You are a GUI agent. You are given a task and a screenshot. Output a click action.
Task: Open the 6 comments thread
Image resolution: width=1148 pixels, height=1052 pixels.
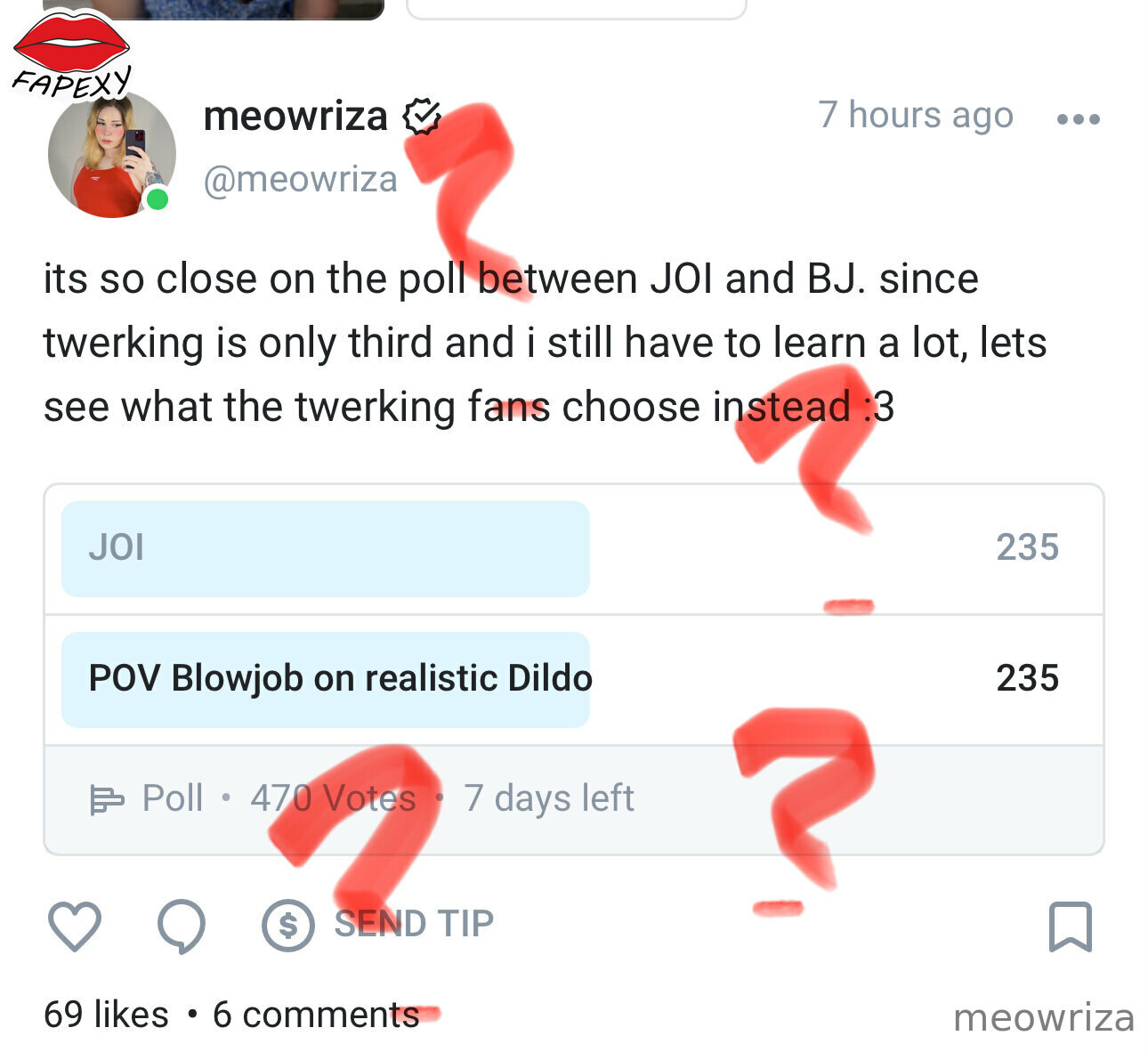point(316,1015)
